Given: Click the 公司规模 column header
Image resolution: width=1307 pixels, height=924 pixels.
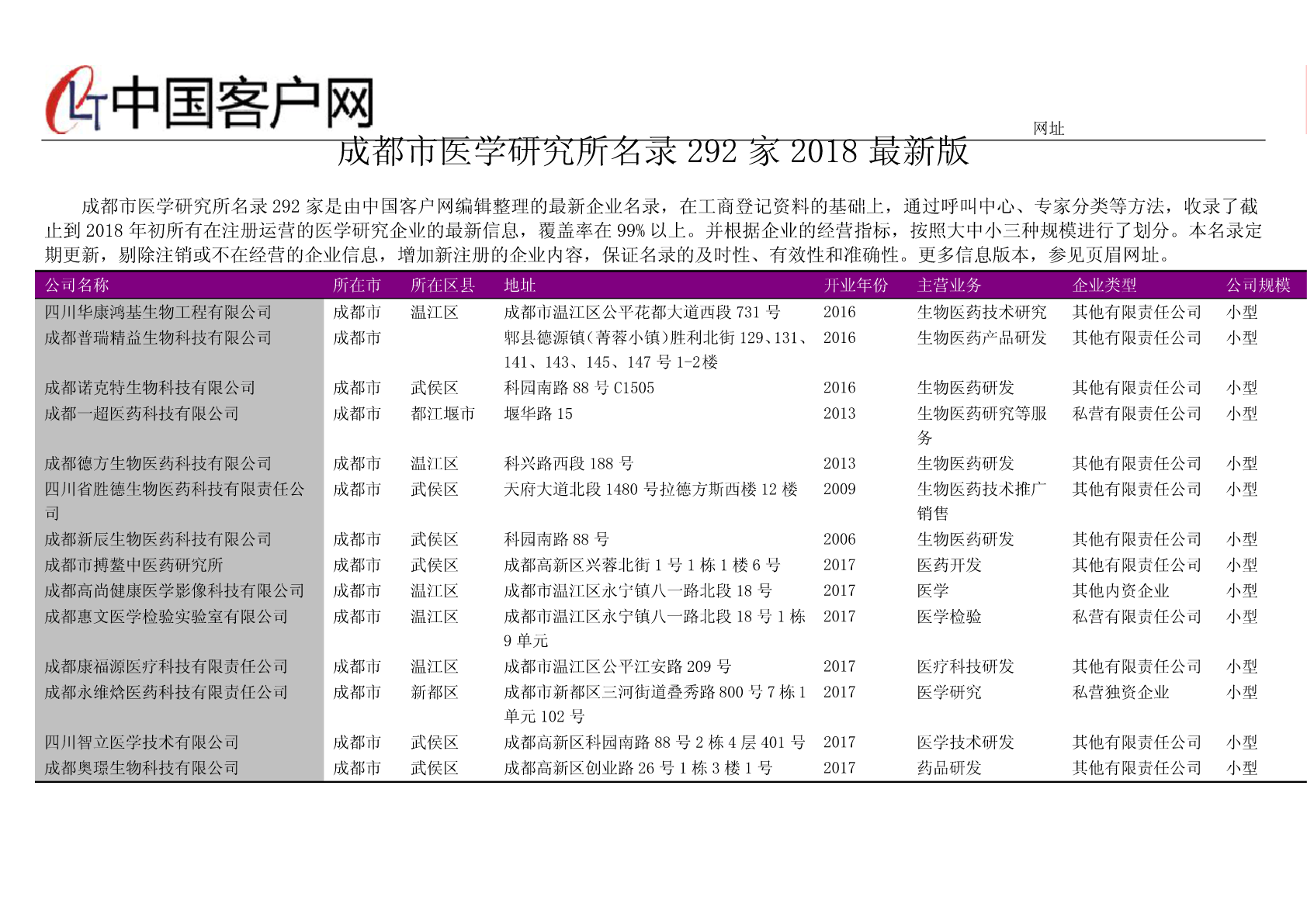Looking at the screenshot, I should tap(1258, 286).
